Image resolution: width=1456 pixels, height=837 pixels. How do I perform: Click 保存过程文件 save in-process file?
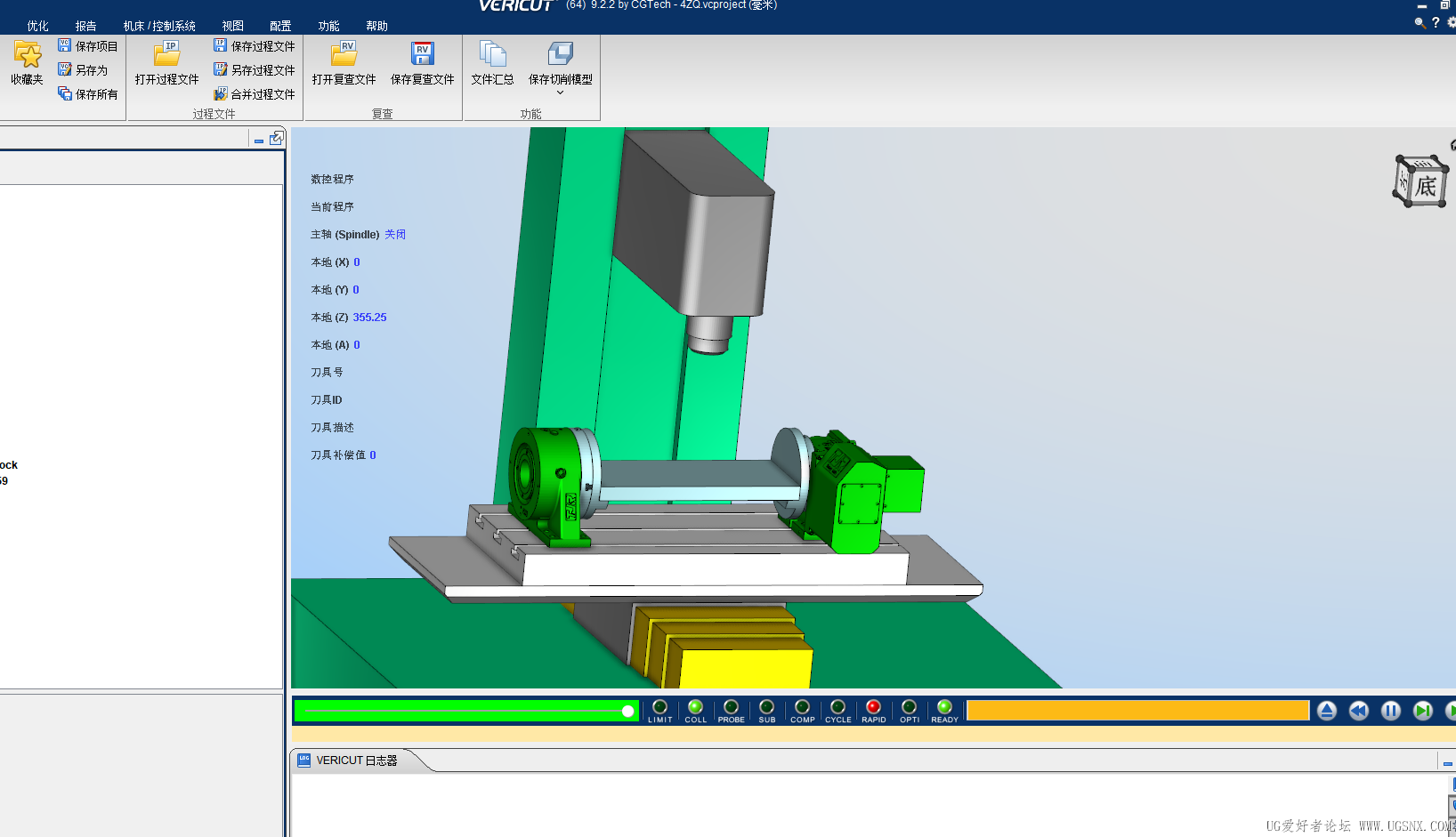[x=255, y=46]
